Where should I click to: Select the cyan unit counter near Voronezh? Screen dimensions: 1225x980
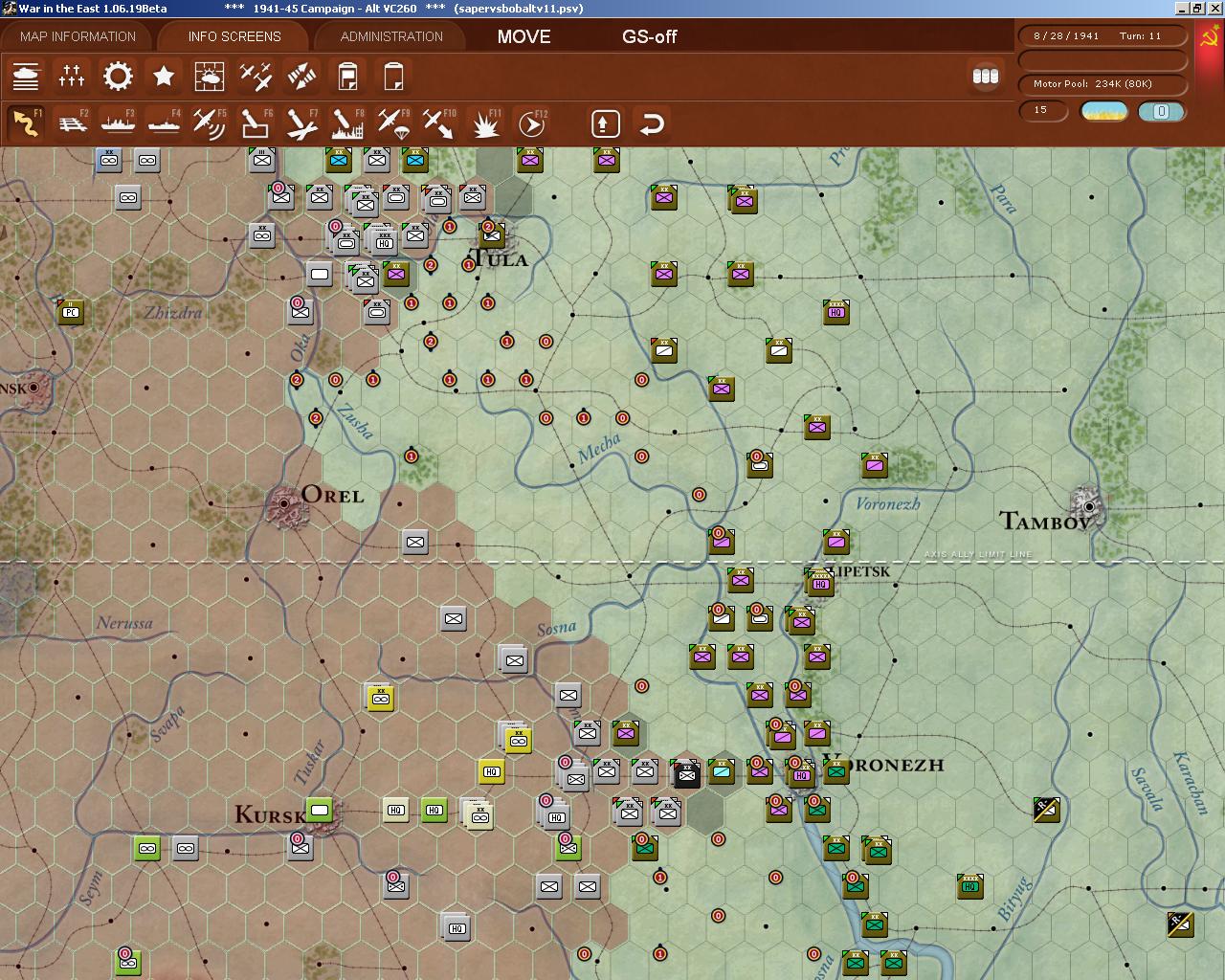pyautogui.click(x=722, y=772)
